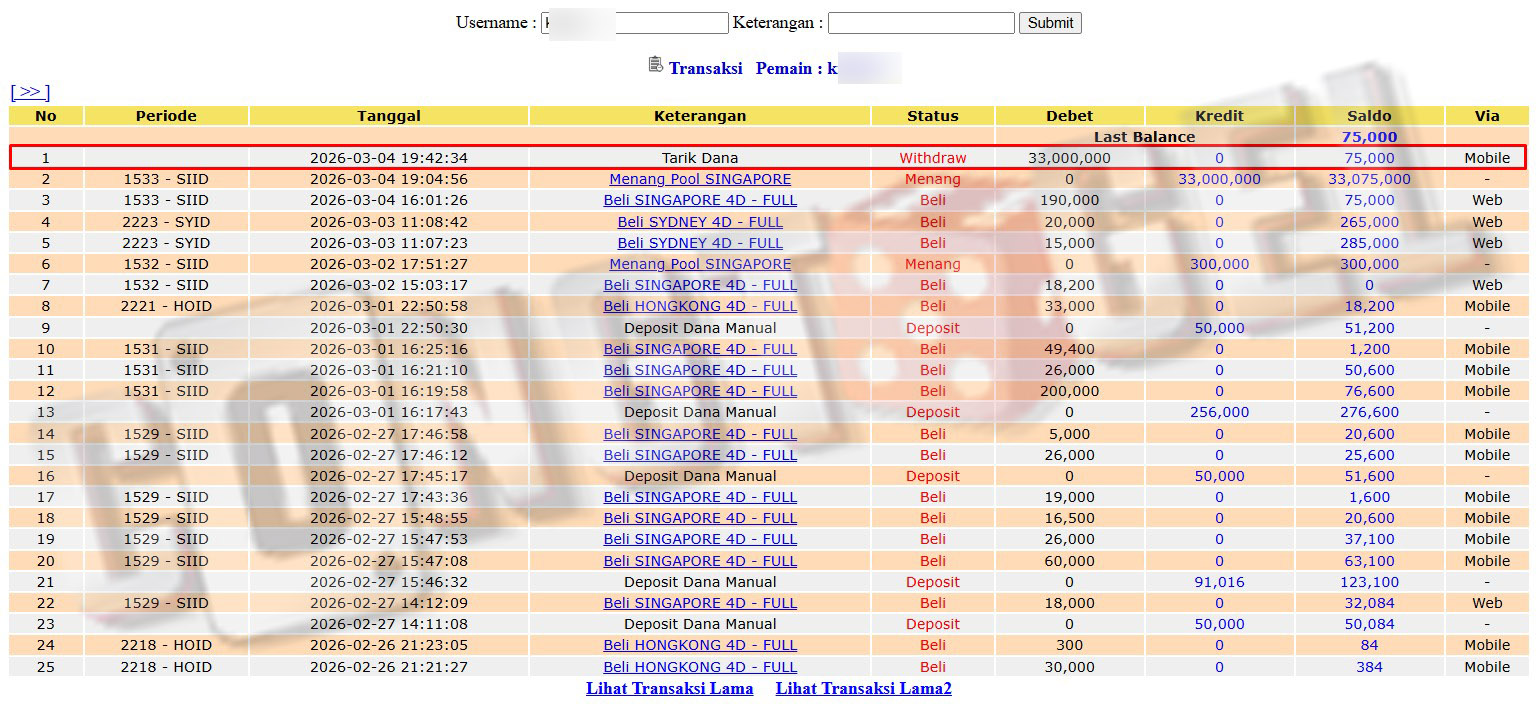Open Lihat Transaksi Lama link

(x=669, y=688)
